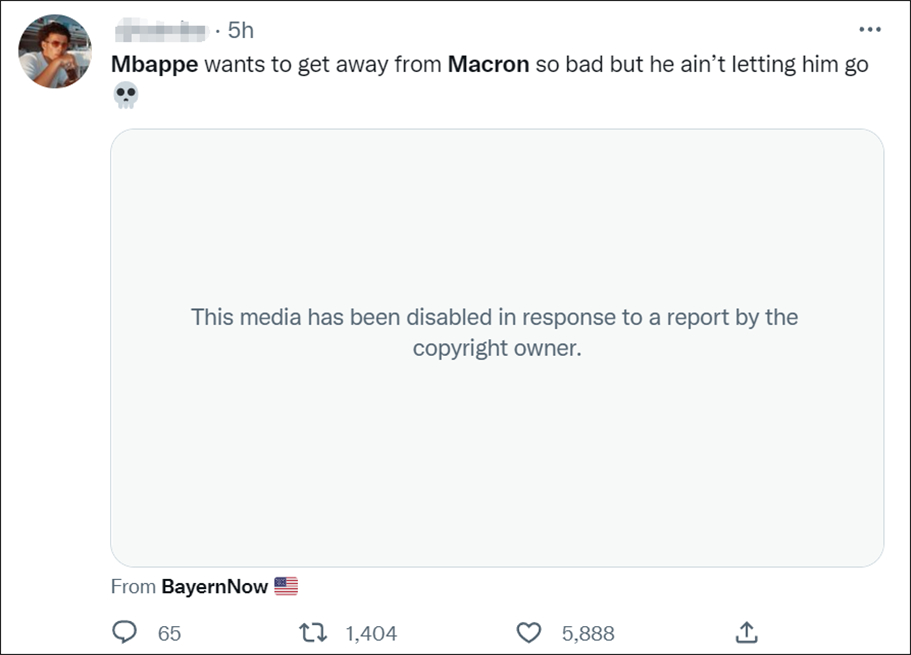Image resolution: width=911 pixels, height=655 pixels.
Task: Like the tweet with the heart icon
Action: click(x=529, y=633)
